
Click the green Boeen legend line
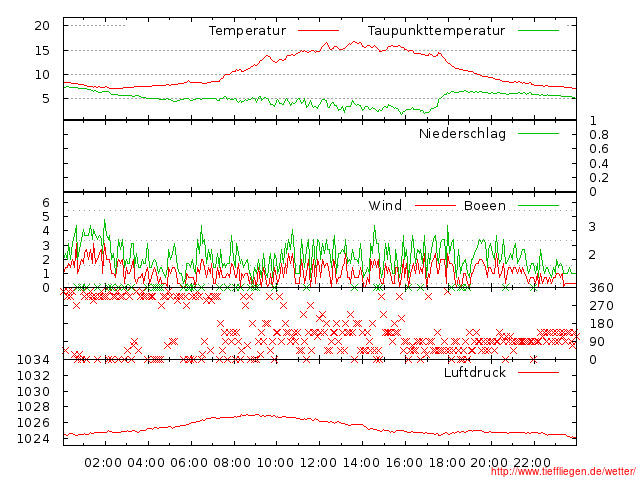point(538,205)
